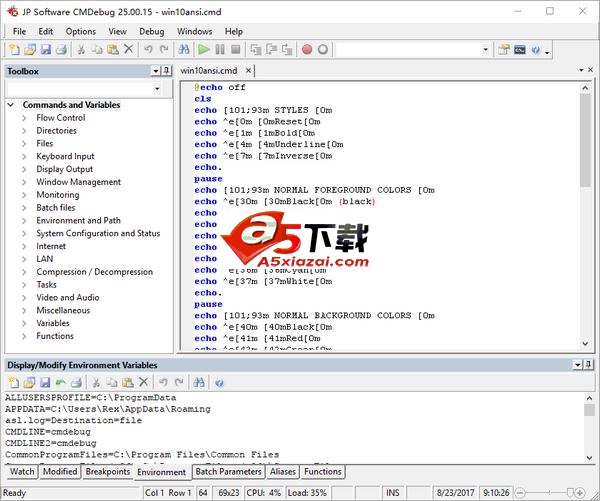This screenshot has width=600, height=501.
Task: Switch to the Breakpoints tab
Action: click(x=108, y=472)
